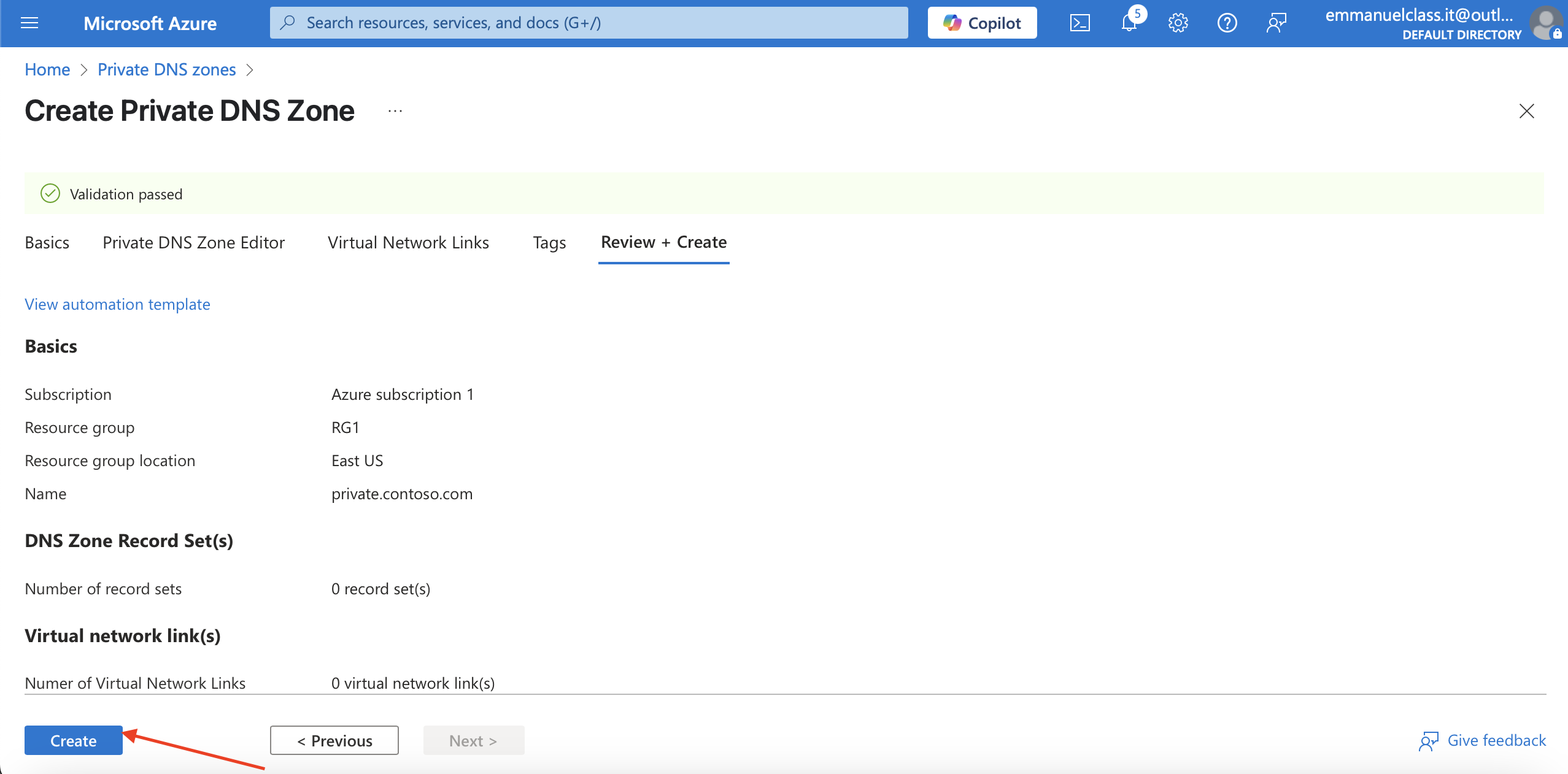Viewport: 1568px width, 774px height.
Task: Open View automation template link
Action: (x=117, y=304)
